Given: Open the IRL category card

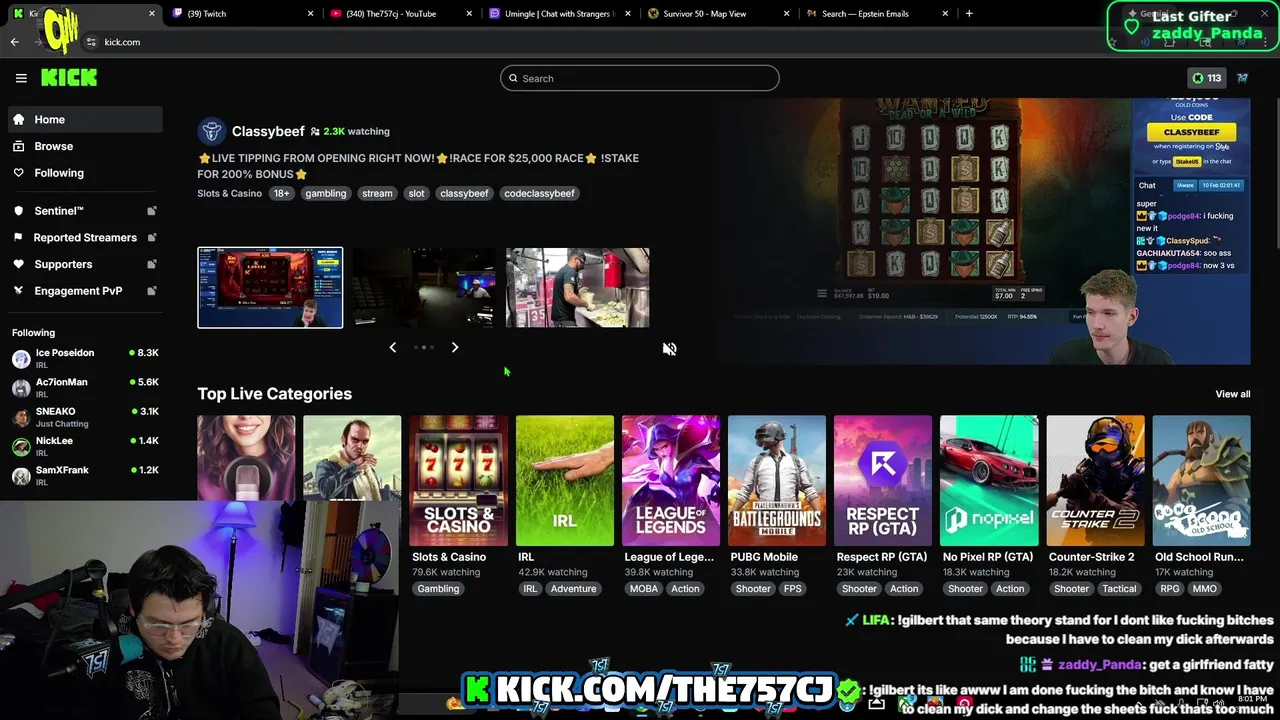Looking at the screenshot, I should (x=565, y=481).
